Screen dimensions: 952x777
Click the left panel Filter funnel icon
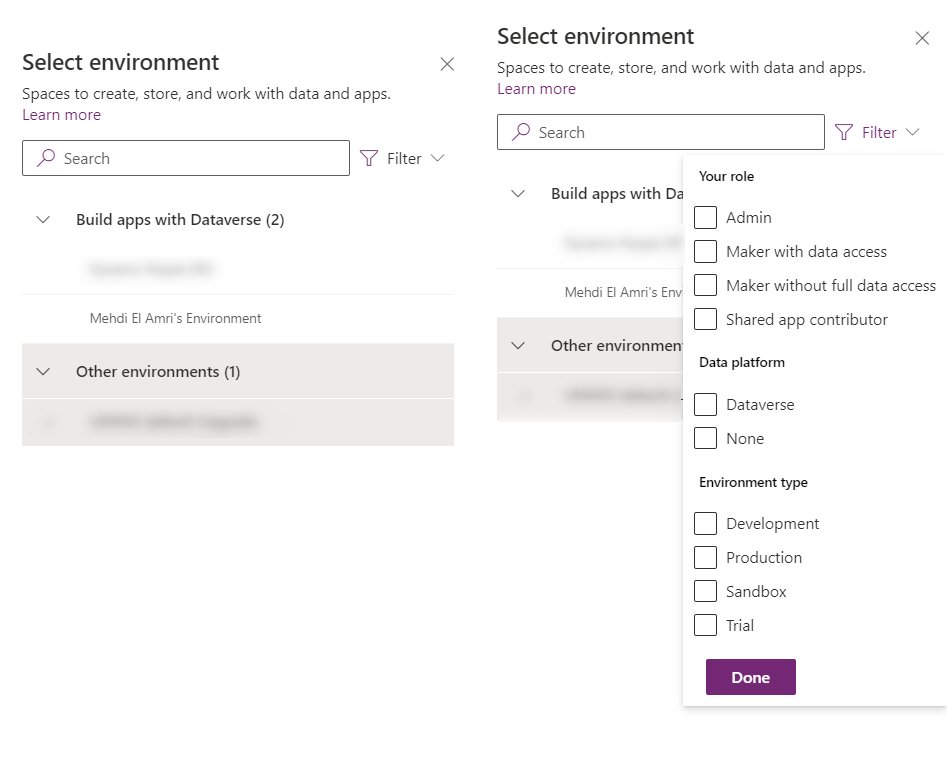click(x=369, y=158)
